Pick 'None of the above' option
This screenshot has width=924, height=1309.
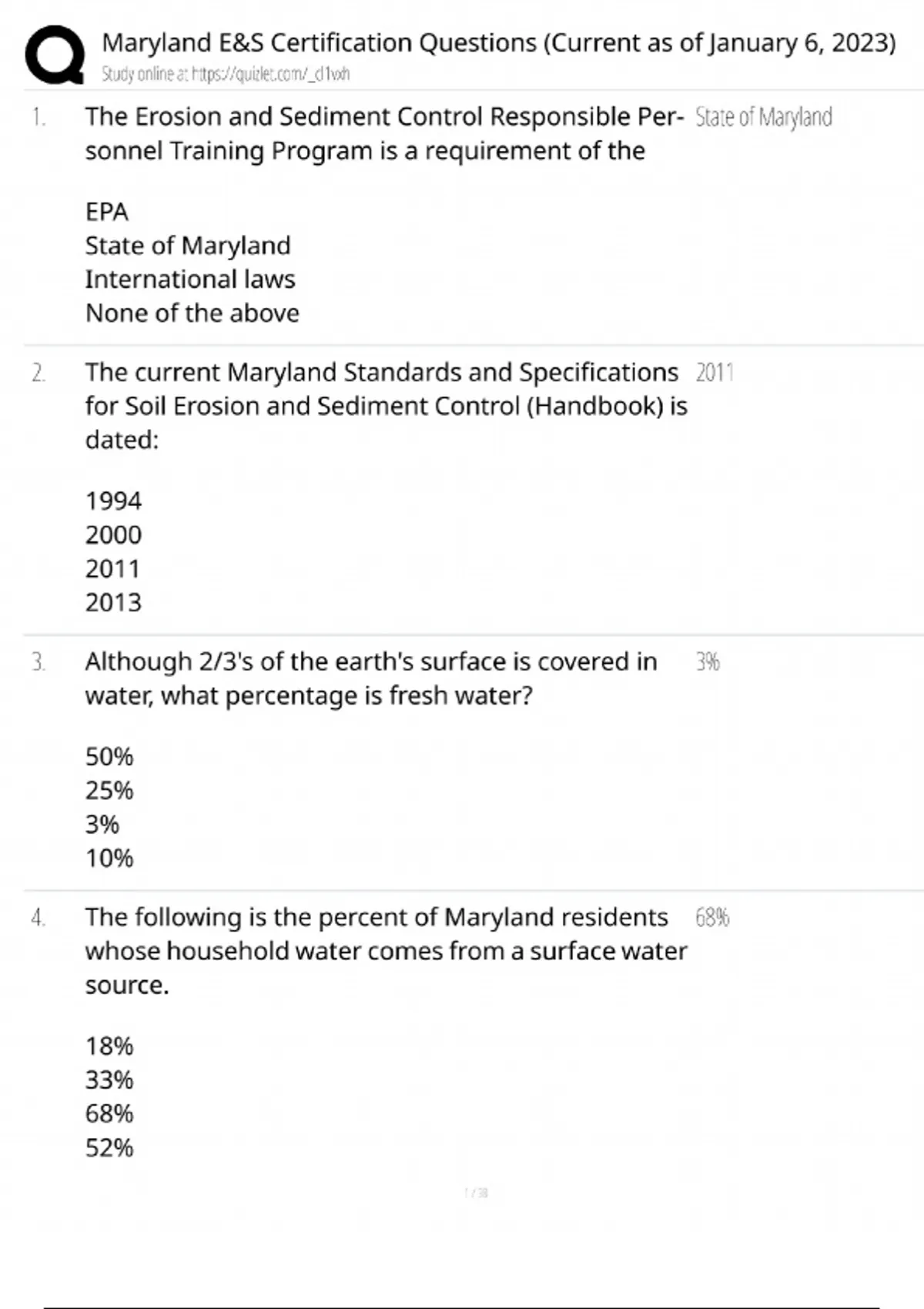[192, 313]
